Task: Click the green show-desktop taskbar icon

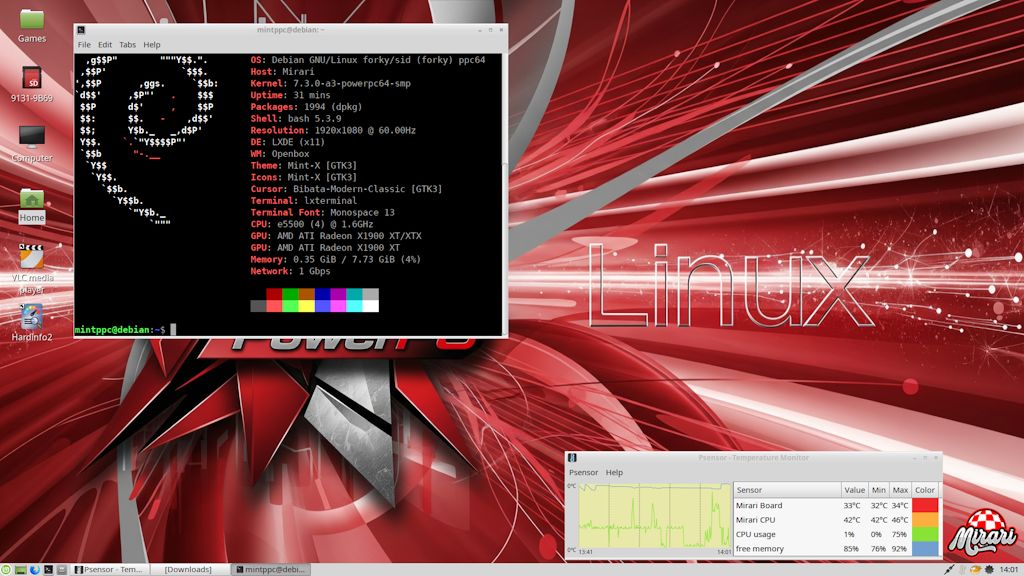Action: pyautogui.click(x=20, y=569)
